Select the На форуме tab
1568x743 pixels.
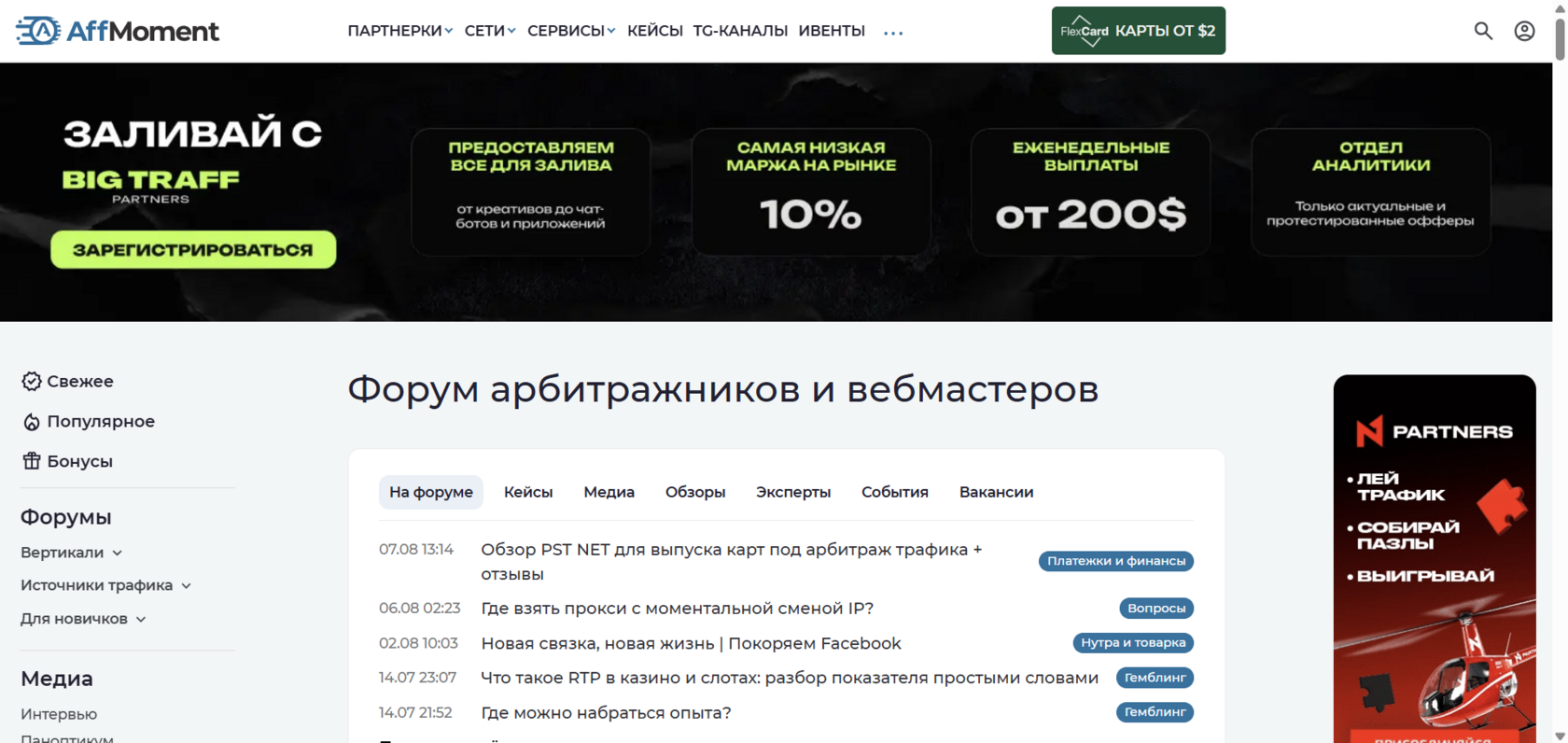[431, 492]
